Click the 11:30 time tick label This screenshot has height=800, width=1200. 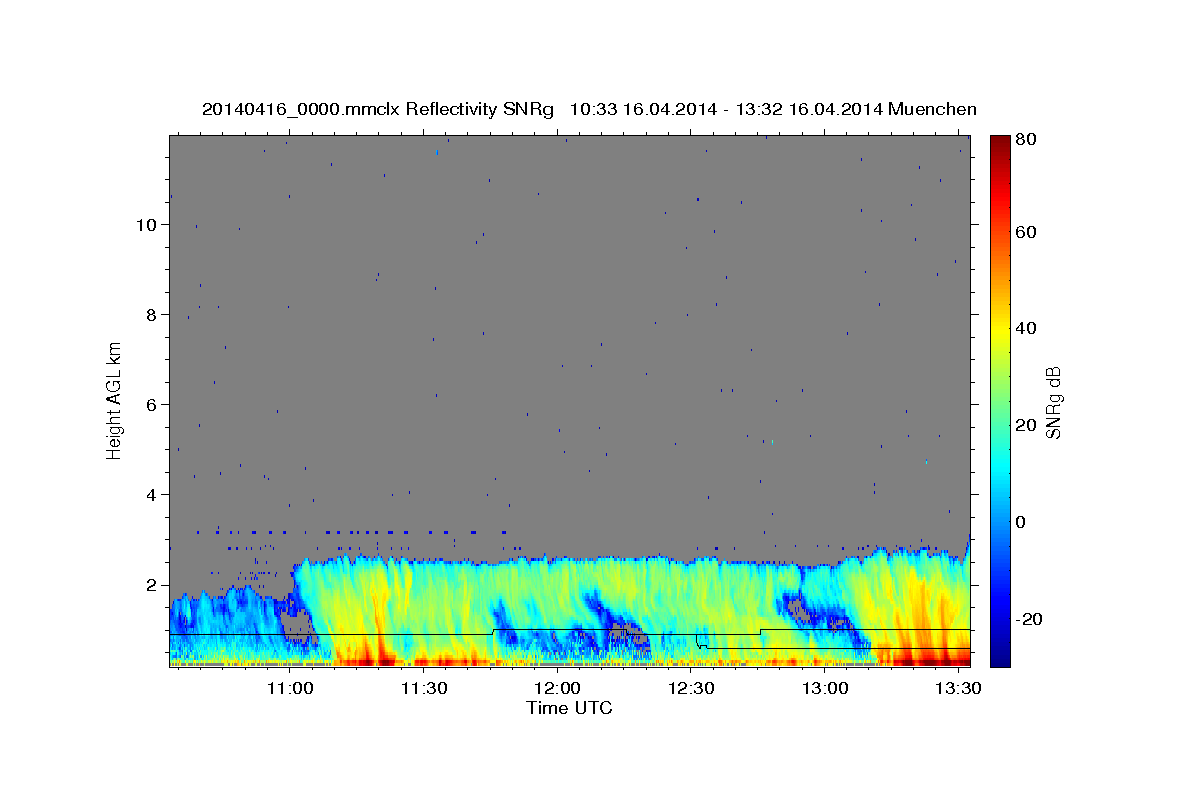(x=423, y=688)
